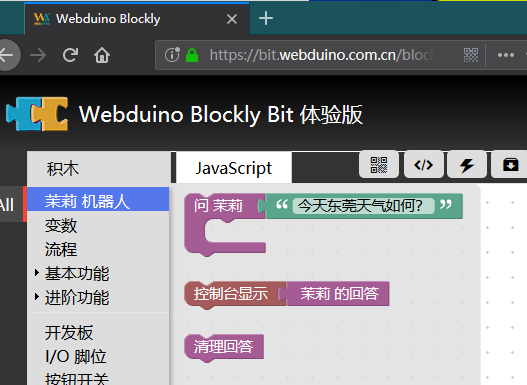Select the Webduino Blockly browser tab
Screen dimensions: 527x385
pos(137,18)
